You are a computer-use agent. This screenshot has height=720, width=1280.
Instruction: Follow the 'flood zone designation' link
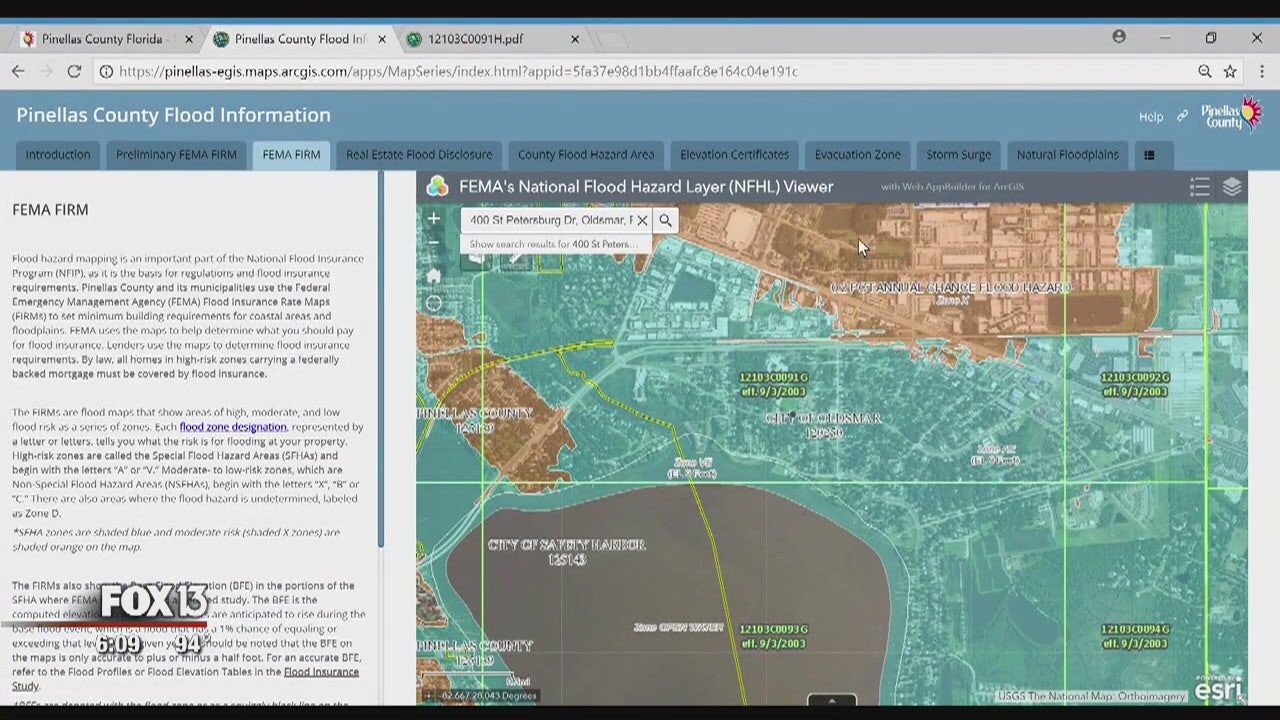point(232,427)
